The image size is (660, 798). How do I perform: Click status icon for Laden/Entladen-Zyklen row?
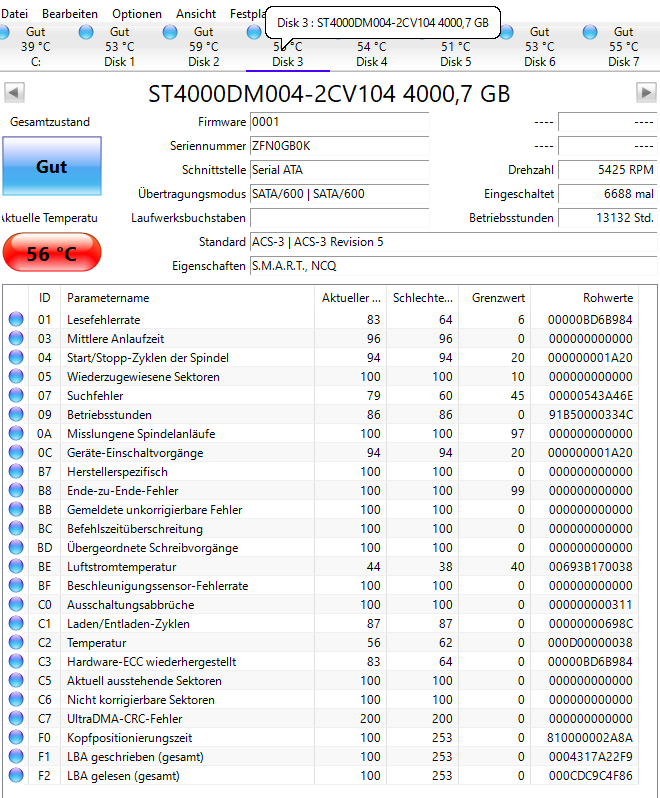16,623
